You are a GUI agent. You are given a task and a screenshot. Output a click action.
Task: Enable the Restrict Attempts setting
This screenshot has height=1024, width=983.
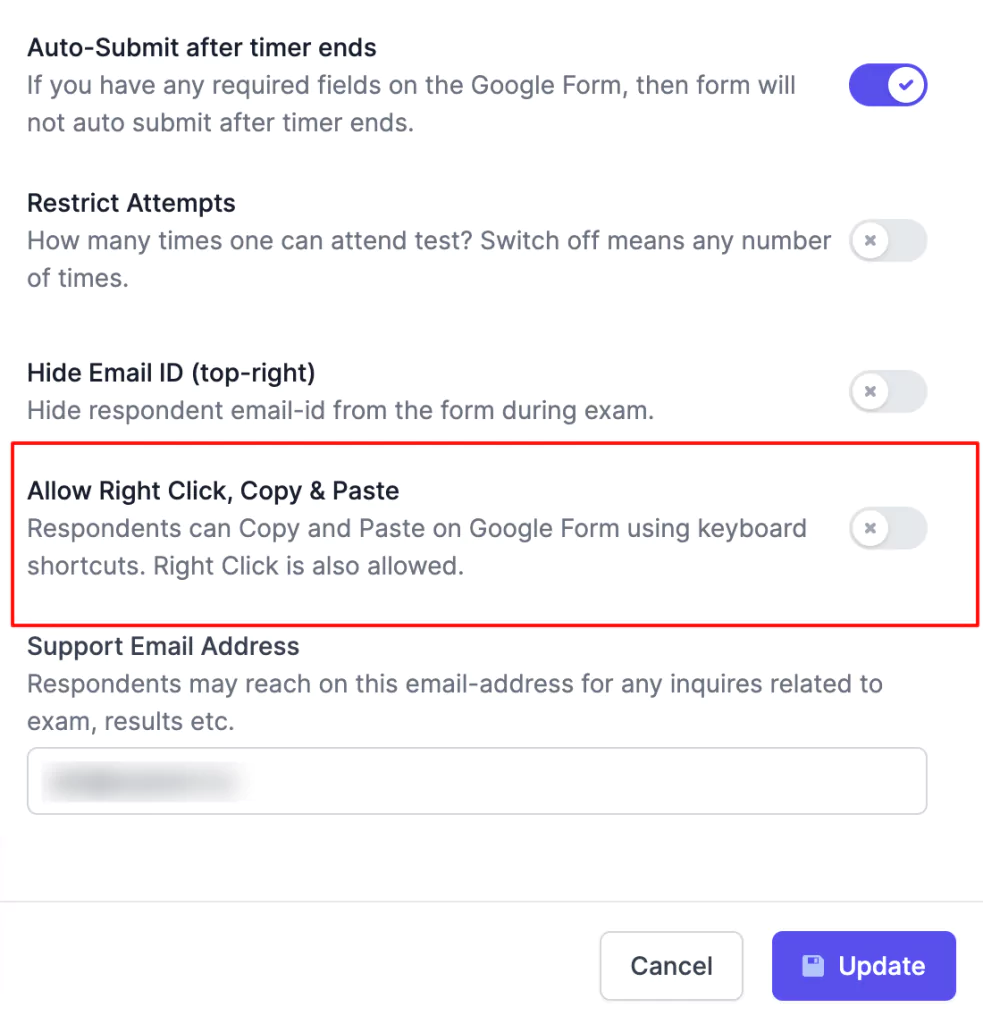coord(888,240)
